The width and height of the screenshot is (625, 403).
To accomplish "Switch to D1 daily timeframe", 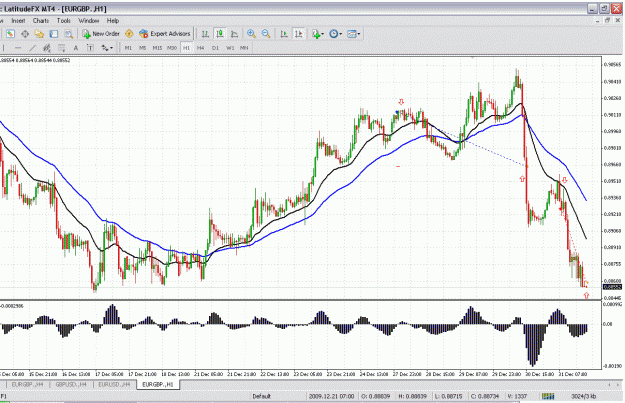I will [x=215, y=48].
